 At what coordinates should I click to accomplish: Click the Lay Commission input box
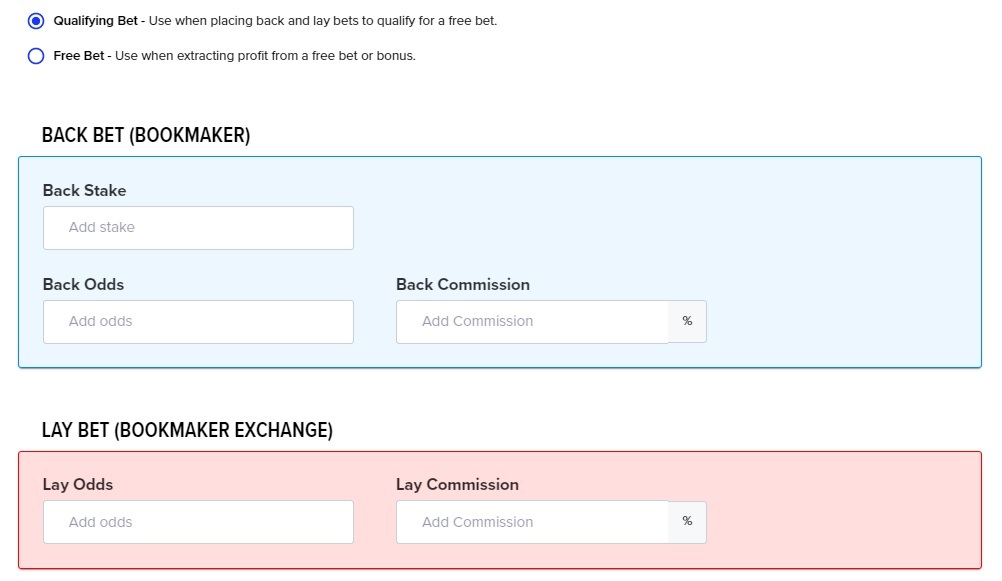[532, 522]
